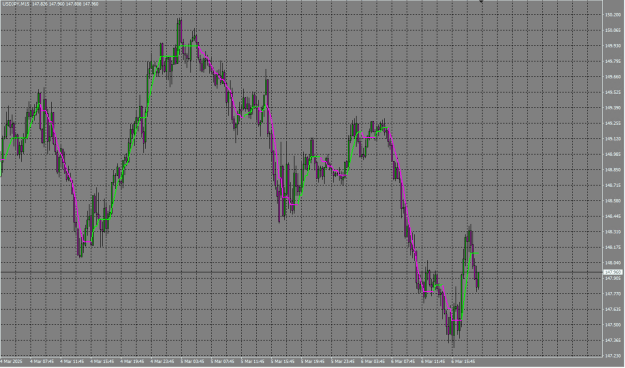
Task: Click the 149.120 price scale label
Action: pos(613,139)
